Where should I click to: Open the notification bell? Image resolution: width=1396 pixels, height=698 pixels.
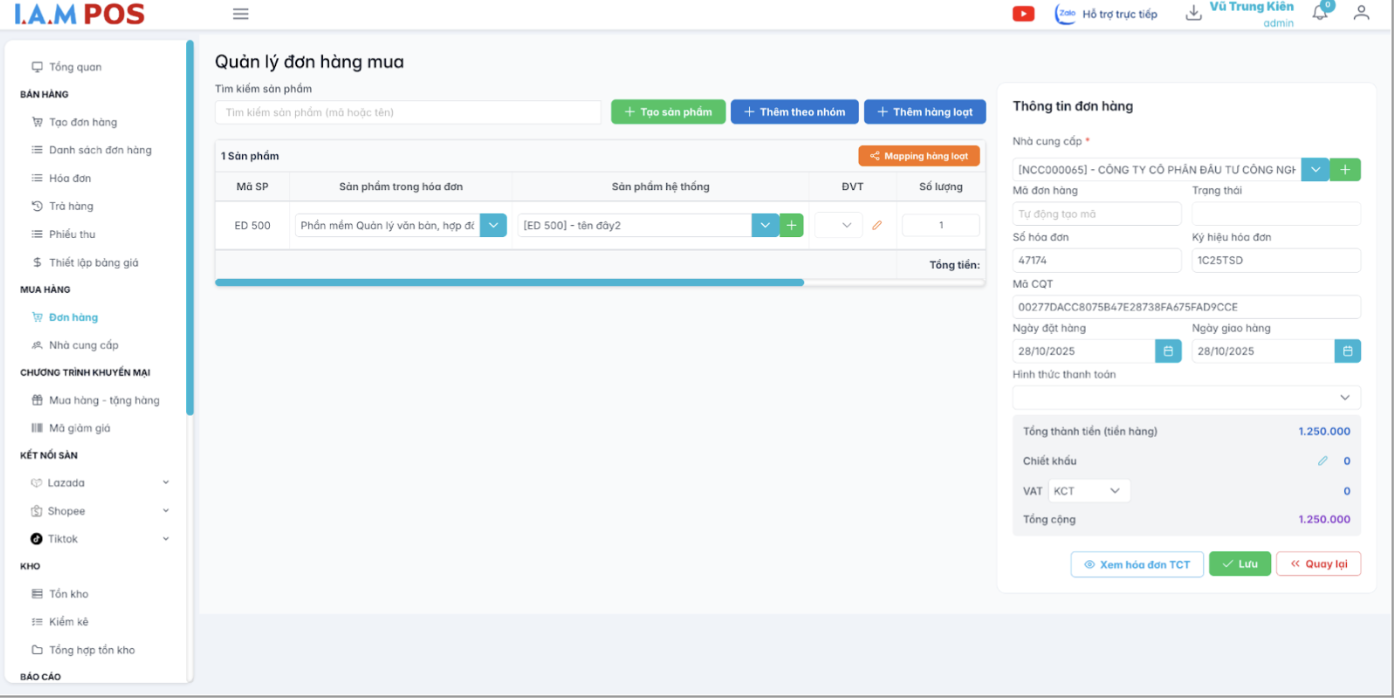tap(1320, 13)
